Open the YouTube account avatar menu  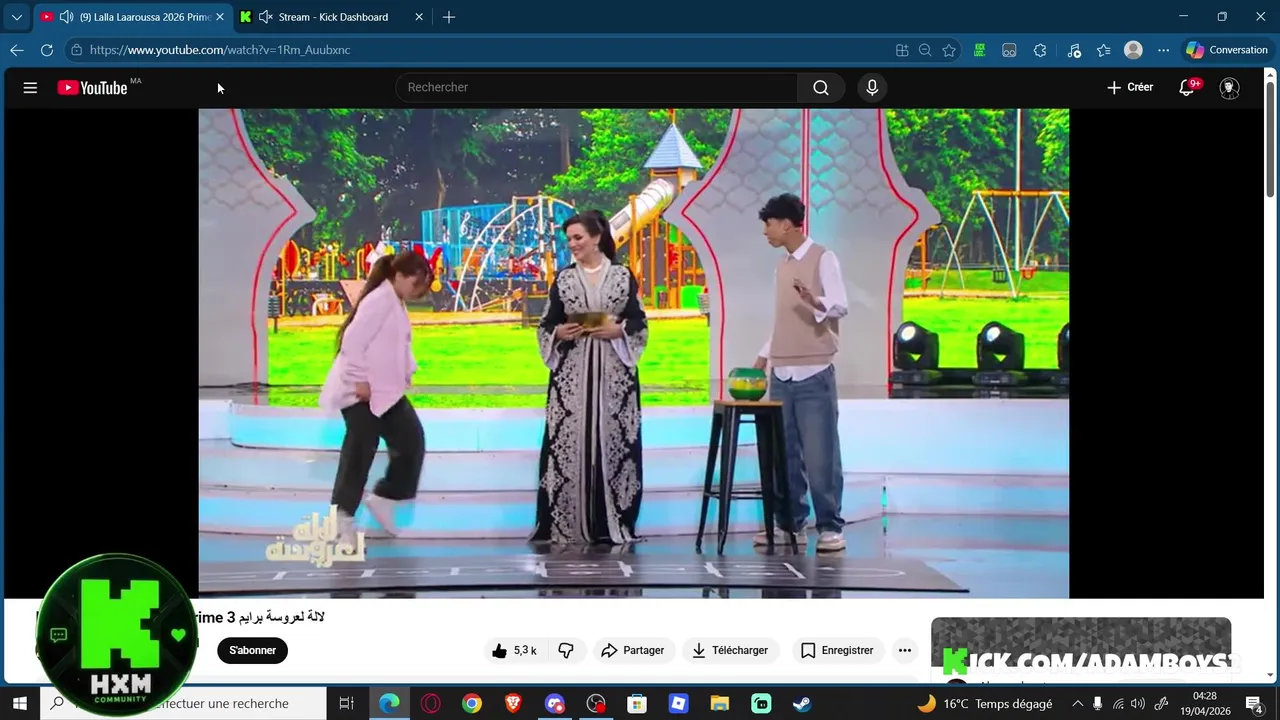(1230, 88)
